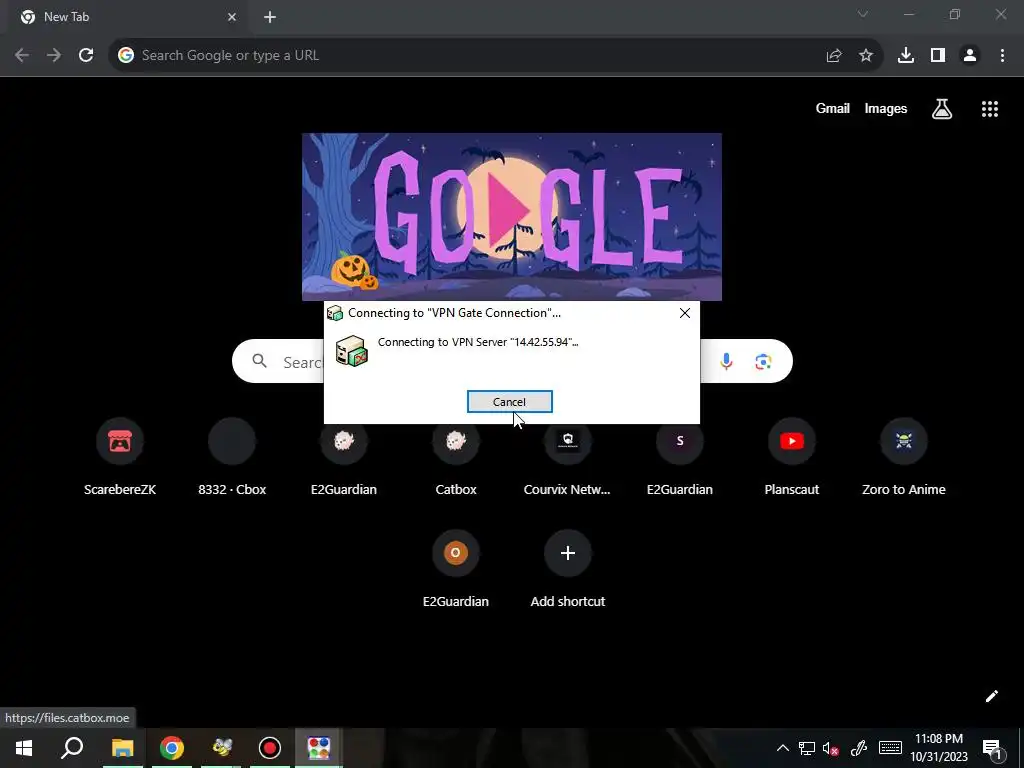Share this page icon in address bar
Viewport: 1024px width, 768px height.
(834, 56)
